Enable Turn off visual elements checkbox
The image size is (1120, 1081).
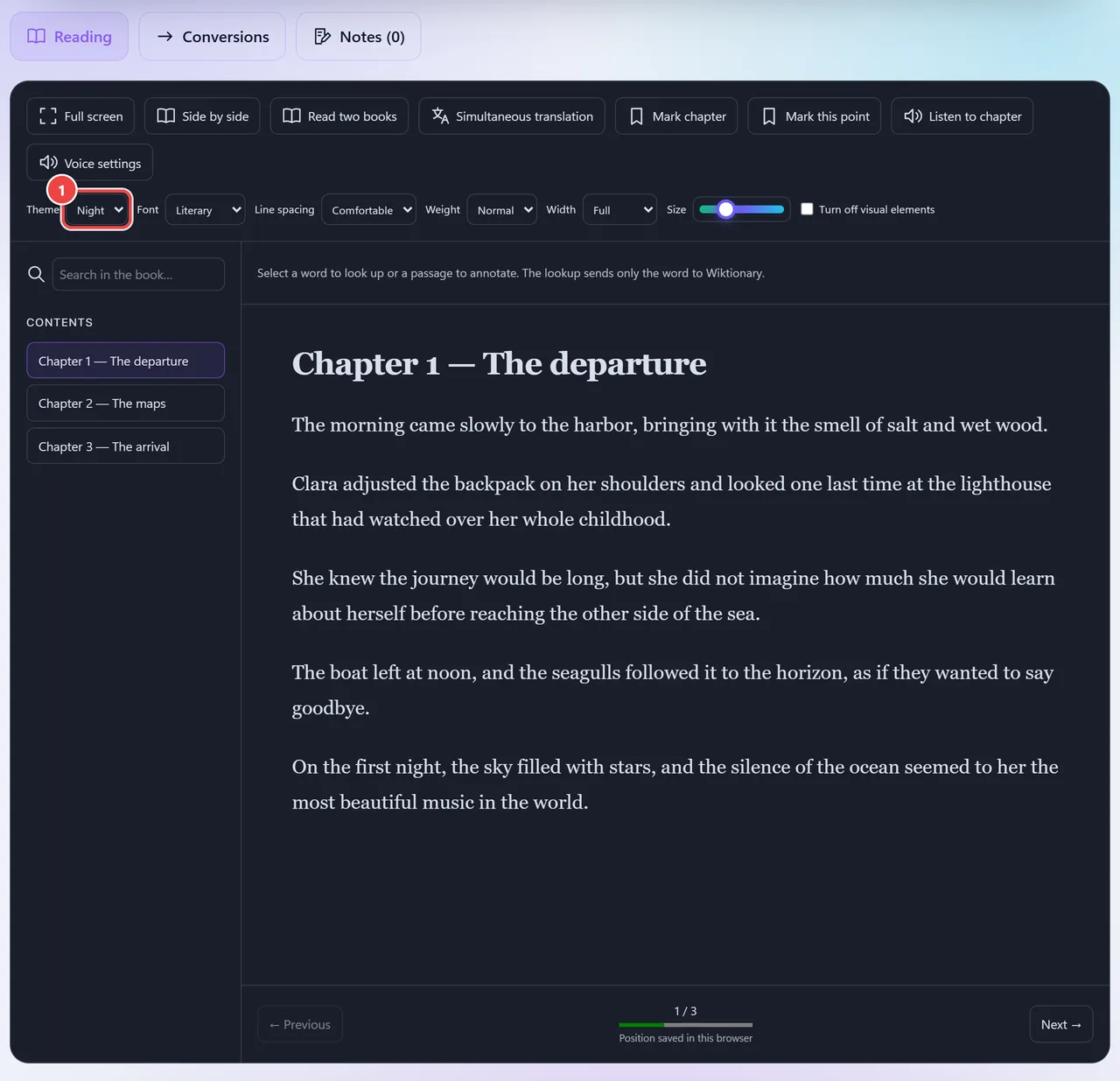tap(807, 209)
